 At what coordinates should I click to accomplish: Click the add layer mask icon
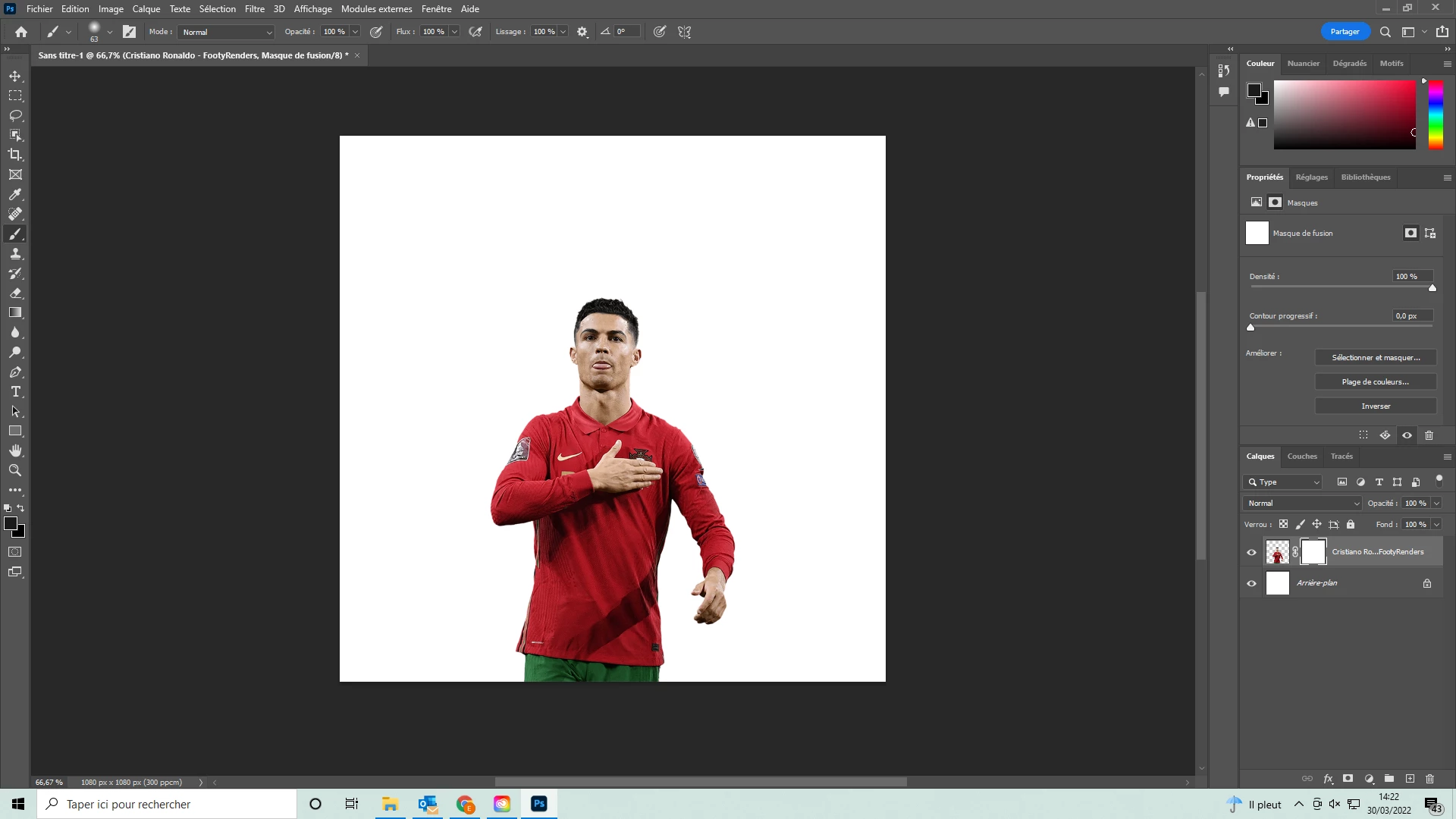coord(1348,779)
